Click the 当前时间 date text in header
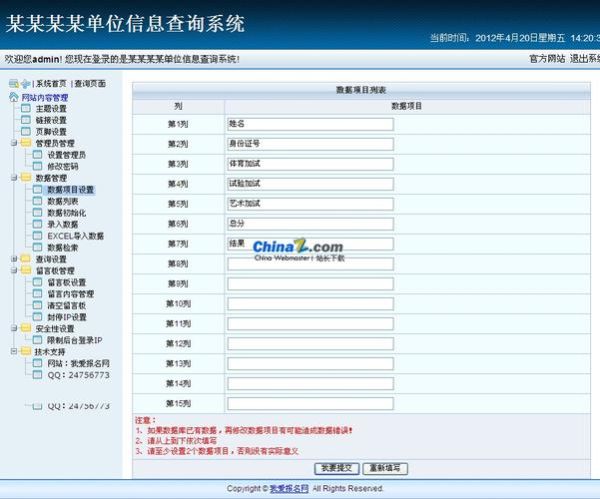The height and width of the screenshot is (499, 600). [x=515, y=38]
